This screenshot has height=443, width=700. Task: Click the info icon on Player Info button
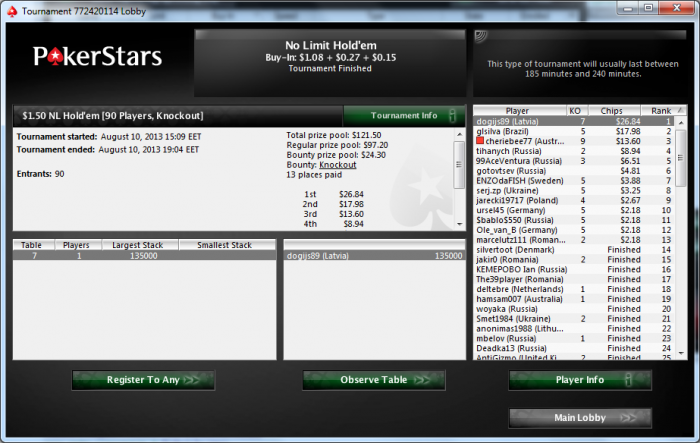(629, 380)
